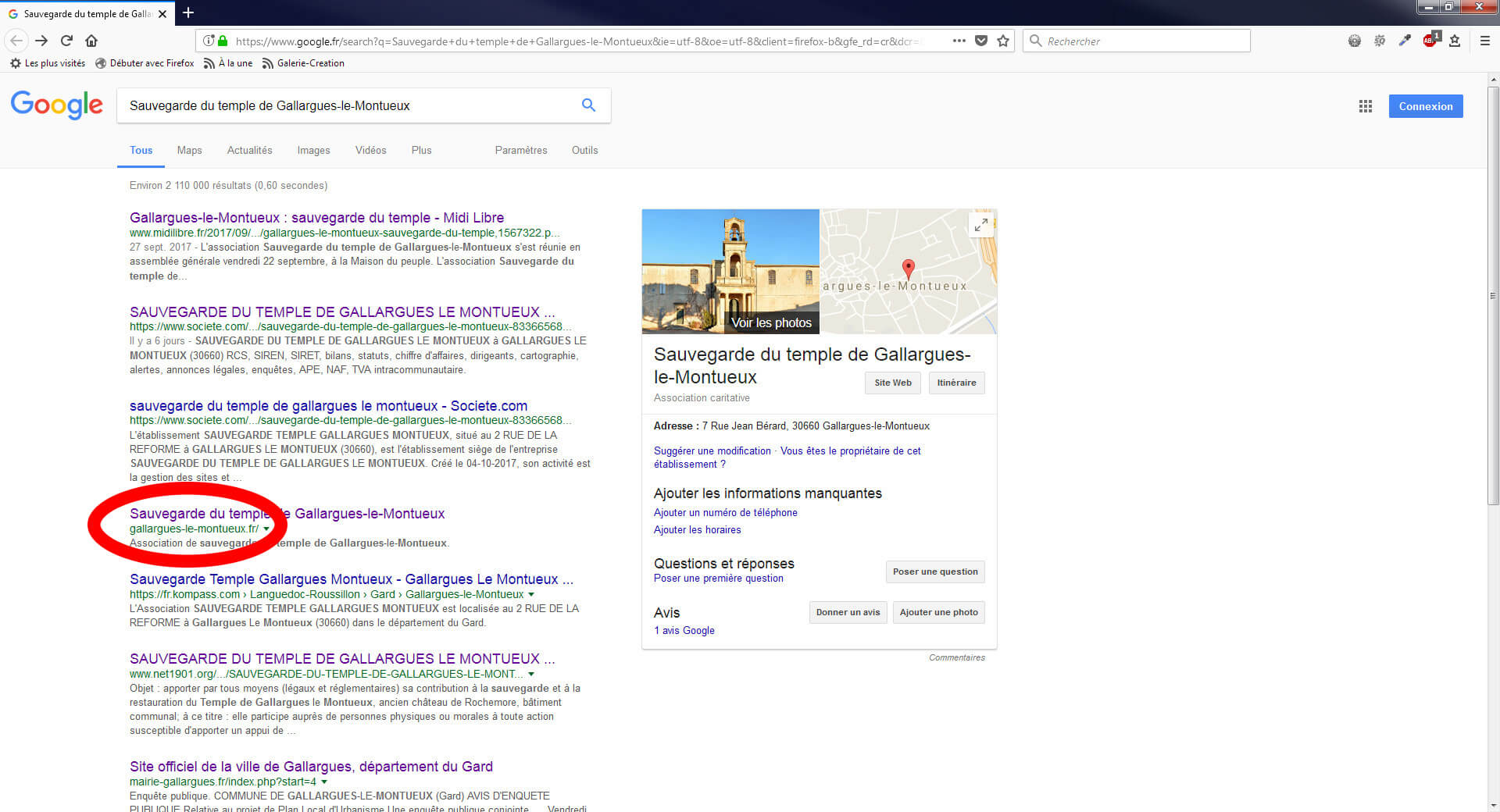The width and height of the screenshot is (1500, 812).
Task: Expand dropdown arrow of the fr.kompass.com result
Action: 531,594
